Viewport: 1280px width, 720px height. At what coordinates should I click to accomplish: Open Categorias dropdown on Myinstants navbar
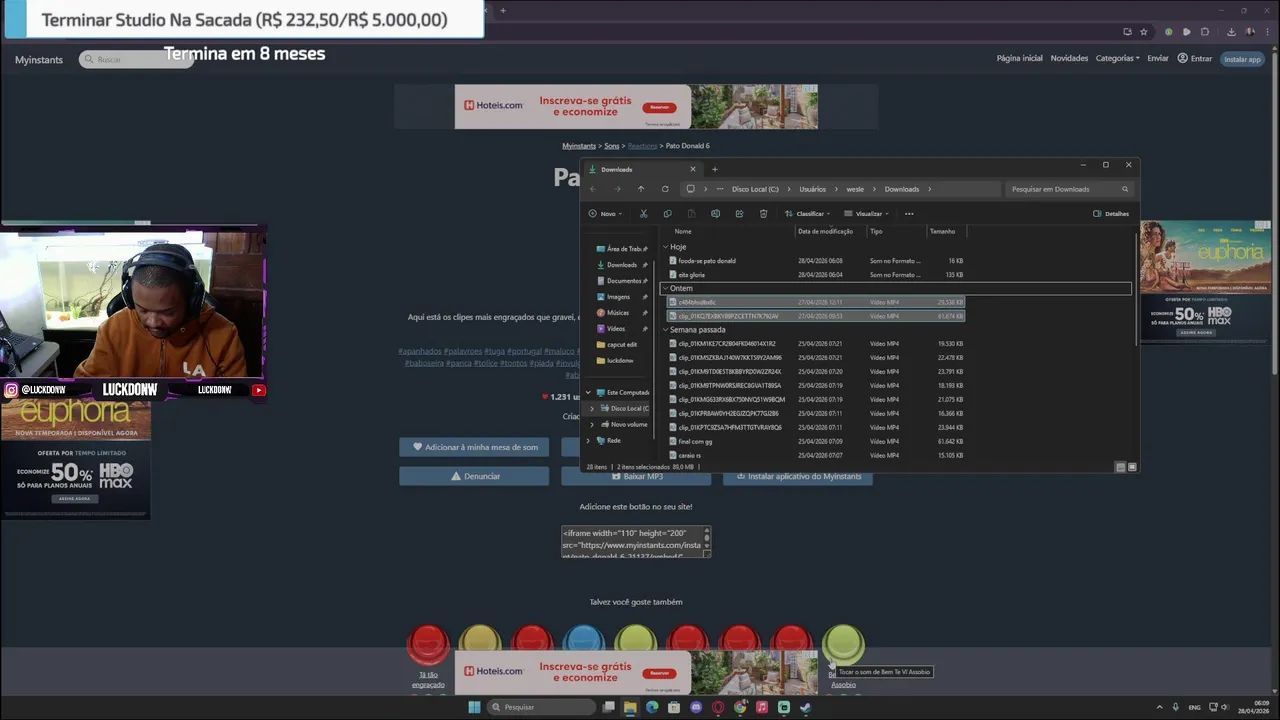pos(1117,58)
